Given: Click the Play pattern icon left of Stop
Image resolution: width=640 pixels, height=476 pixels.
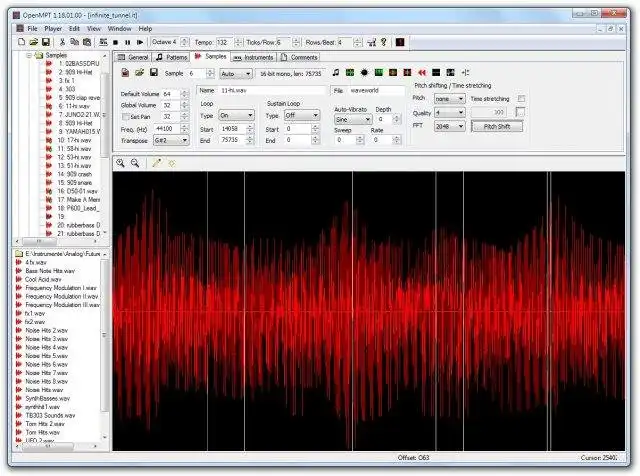Looking at the screenshot, I should (x=103, y=42).
